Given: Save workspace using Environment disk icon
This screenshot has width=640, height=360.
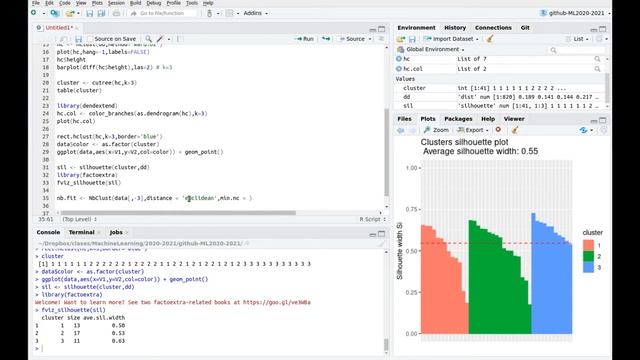Looking at the screenshot, I should pyautogui.click(x=412, y=39).
